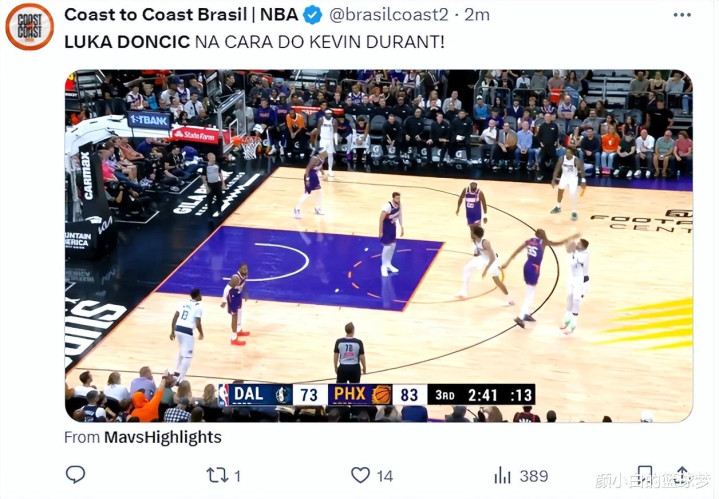Open the Coast to Coast Brasil | NBA name

click(181, 15)
